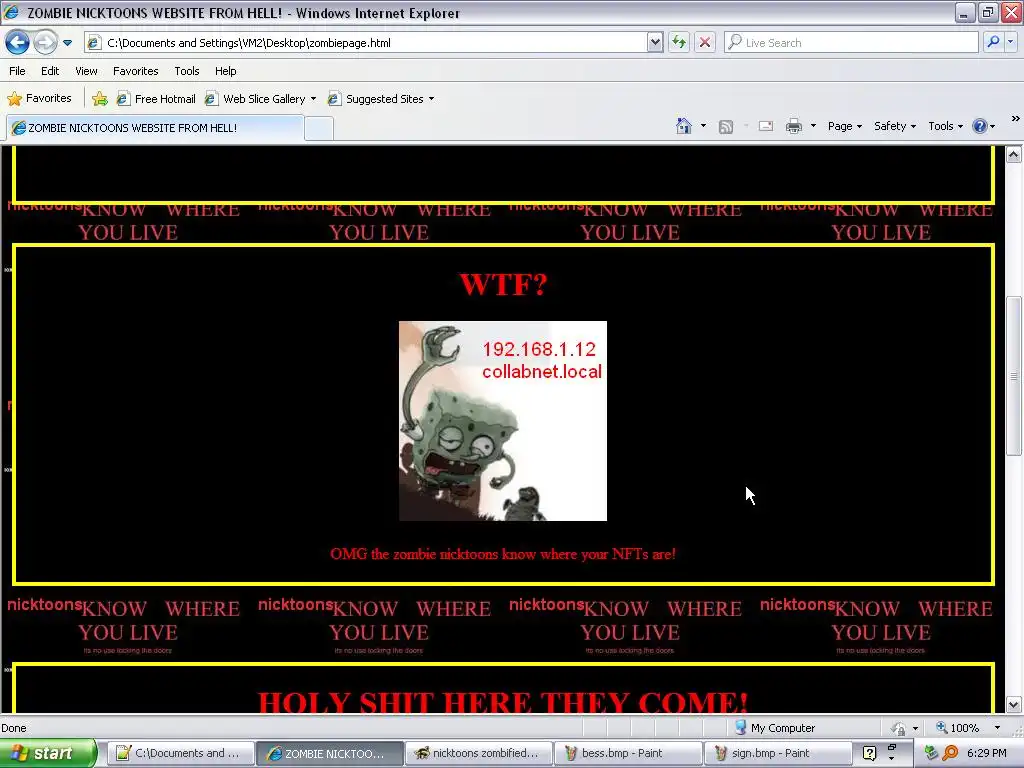Click the protected mode lock icon in status bar

(x=899, y=728)
